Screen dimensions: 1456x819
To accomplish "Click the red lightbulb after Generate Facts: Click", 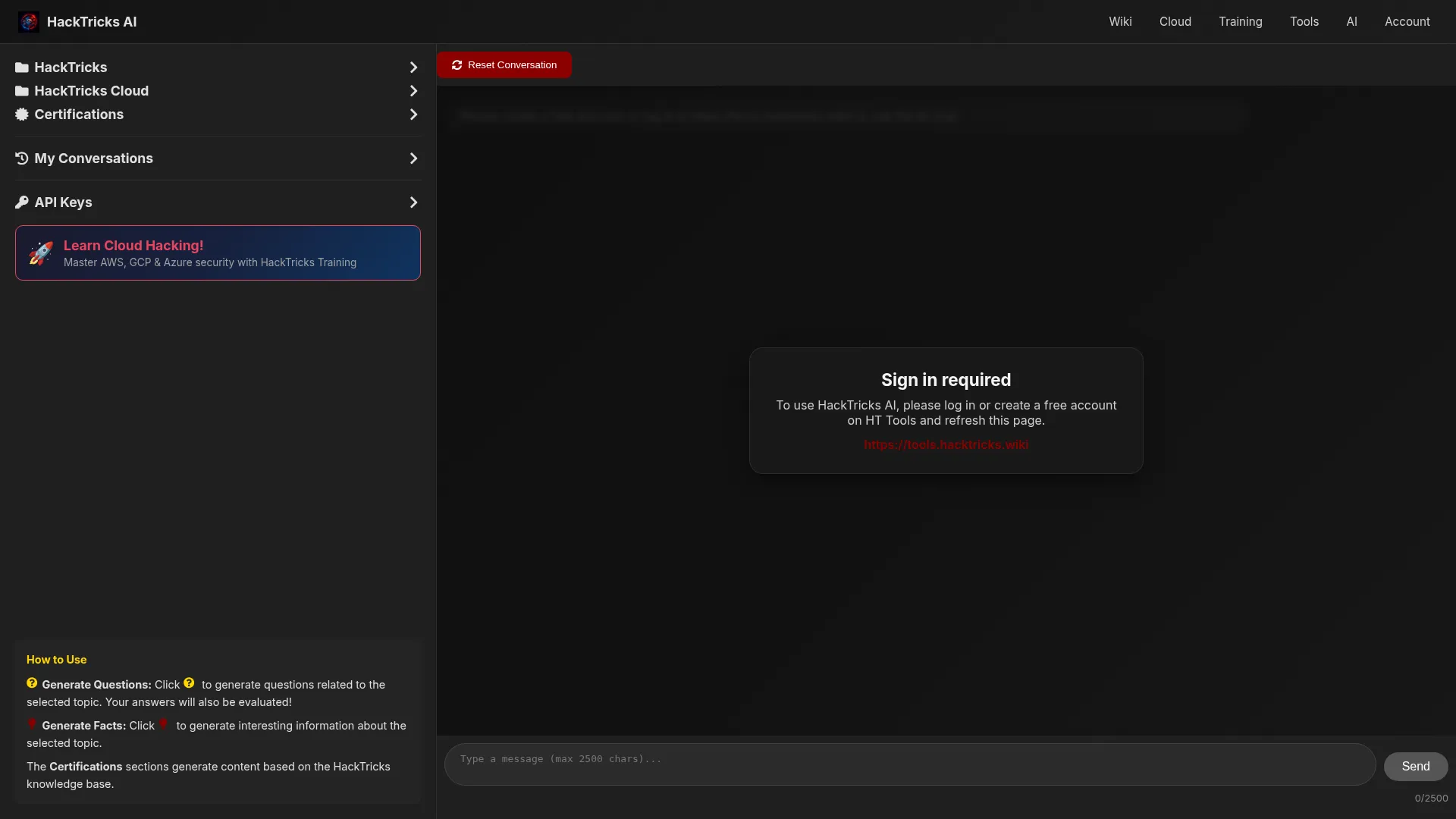I will [163, 724].
